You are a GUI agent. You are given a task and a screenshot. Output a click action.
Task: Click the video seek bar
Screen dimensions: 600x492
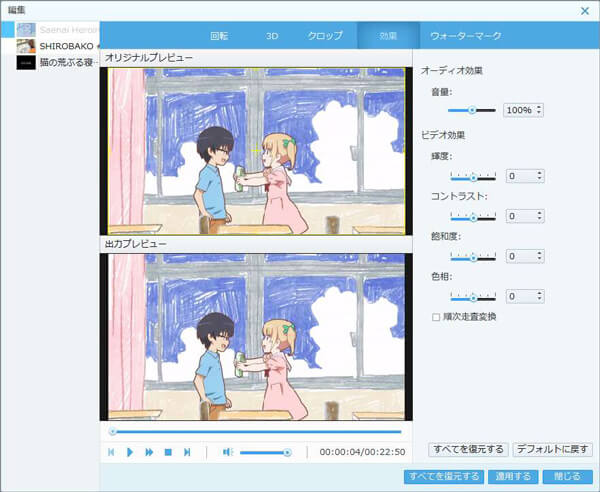tap(256, 432)
